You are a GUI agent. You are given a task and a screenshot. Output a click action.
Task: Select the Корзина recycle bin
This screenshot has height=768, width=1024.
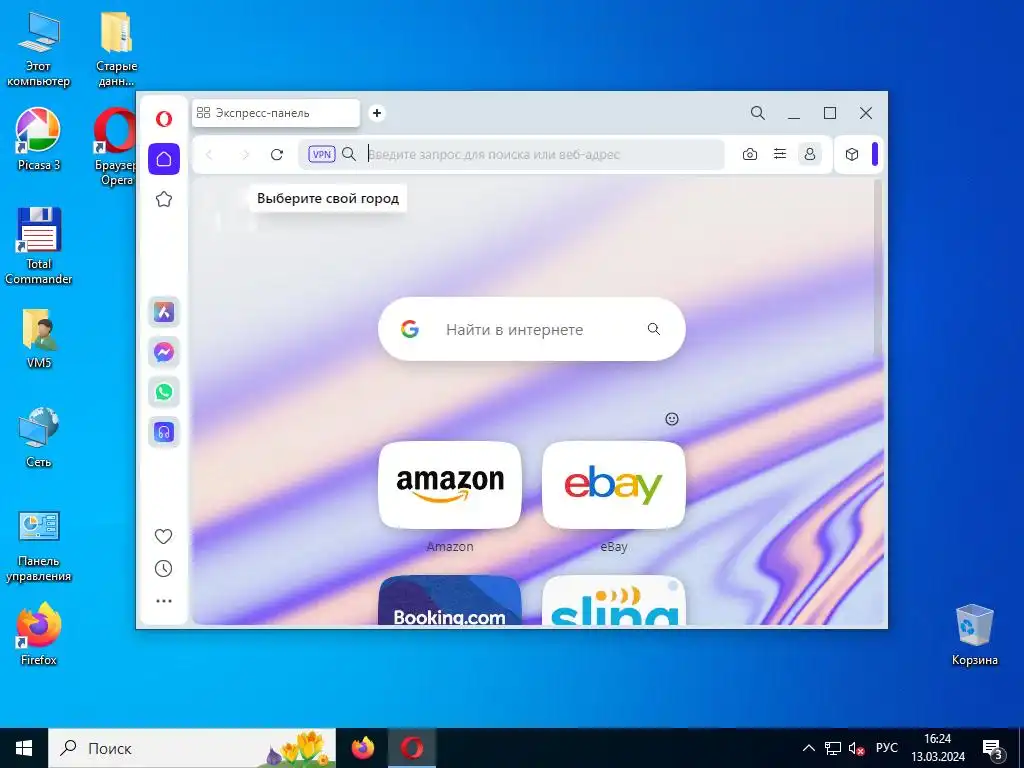974,635
